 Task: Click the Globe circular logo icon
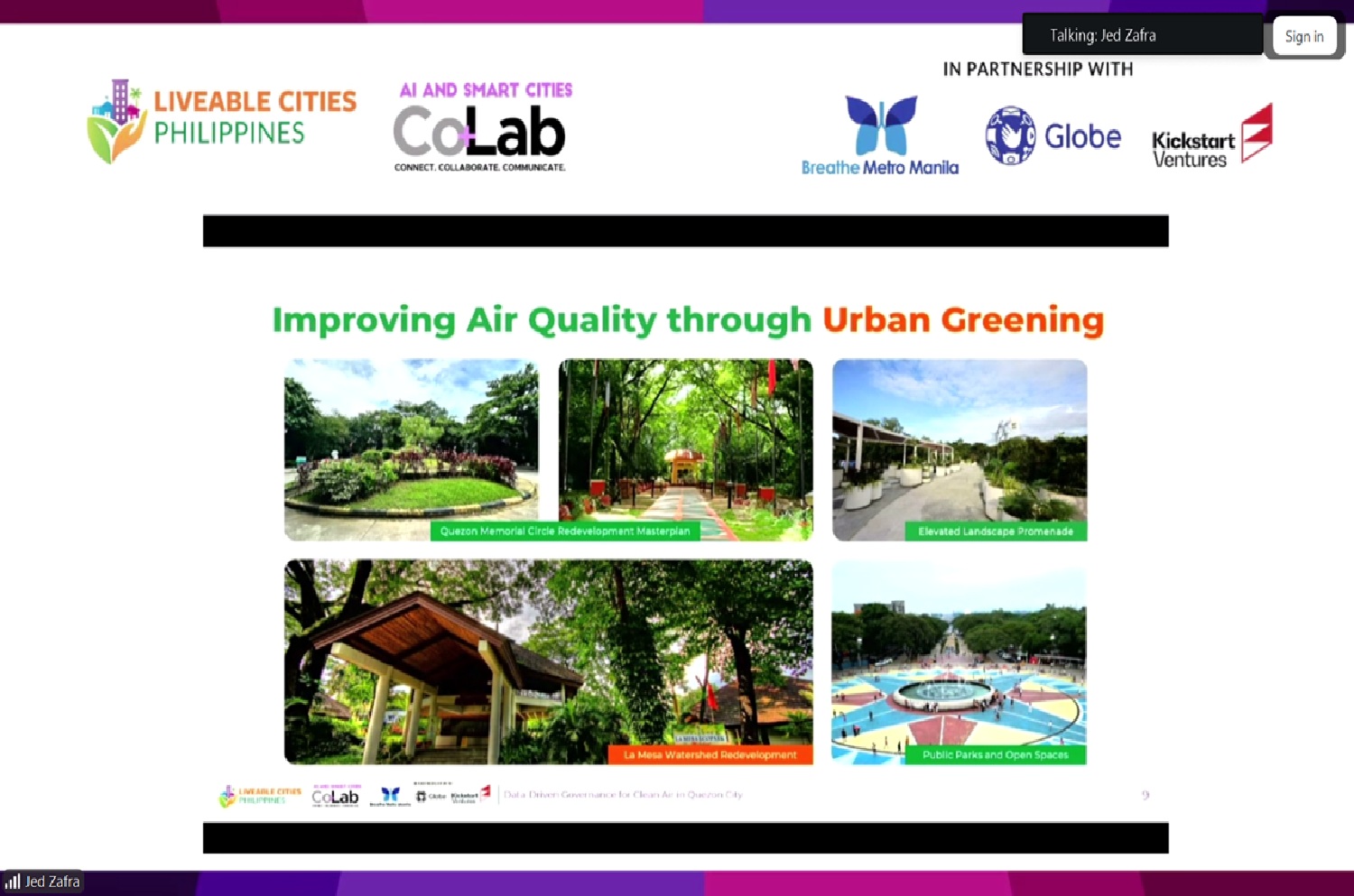[1010, 135]
